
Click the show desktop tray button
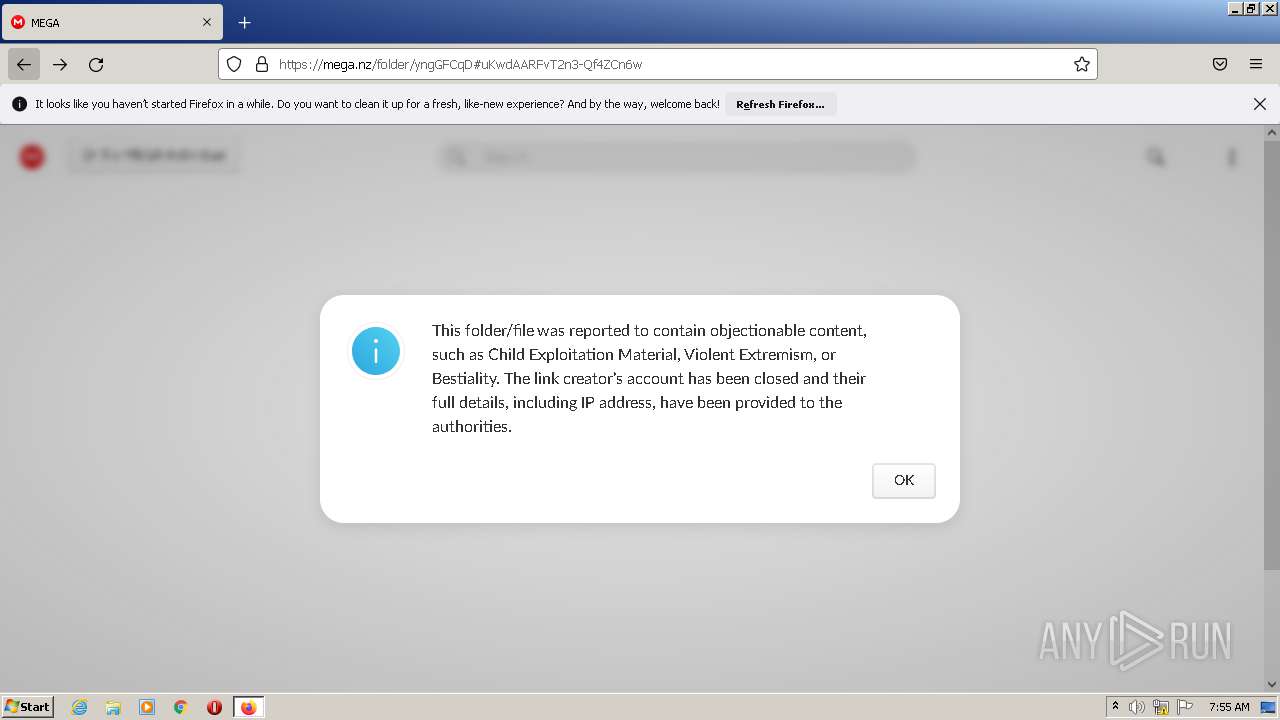[1269, 707]
